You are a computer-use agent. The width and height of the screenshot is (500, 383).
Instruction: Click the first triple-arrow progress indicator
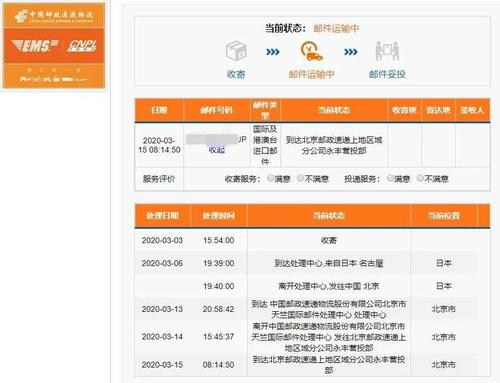click(273, 52)
